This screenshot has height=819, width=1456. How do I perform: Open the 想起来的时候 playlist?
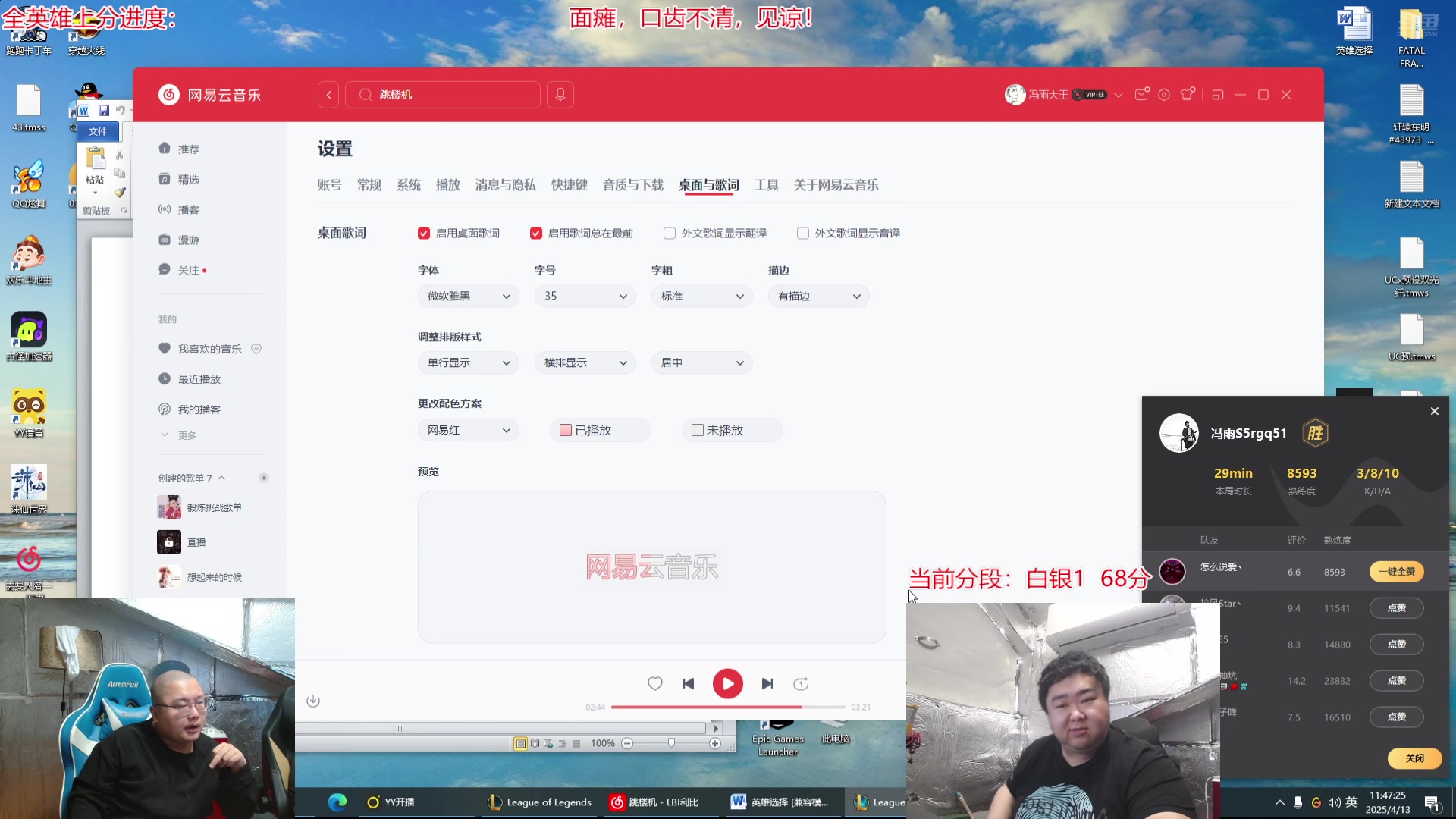tap(200, 577)
